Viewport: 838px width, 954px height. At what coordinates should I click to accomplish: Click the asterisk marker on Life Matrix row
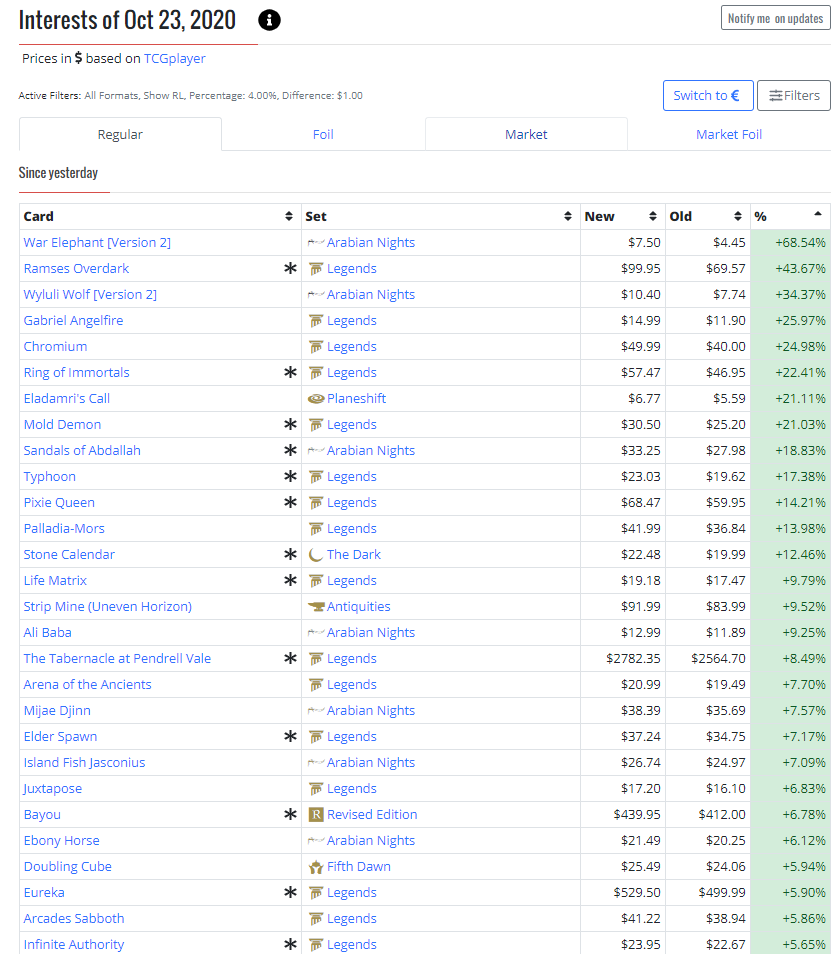(290, 580)
